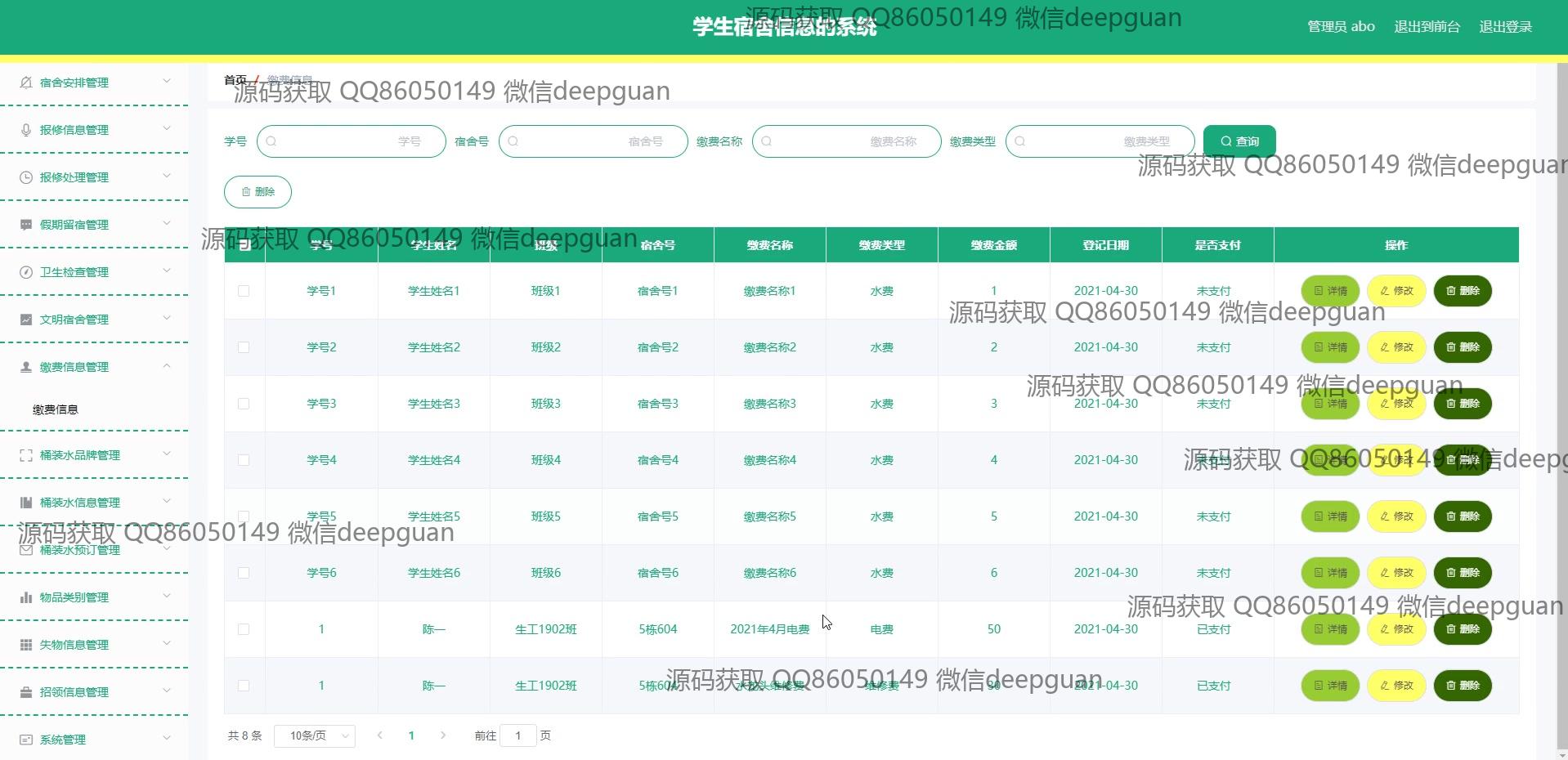
Task: Click the search icon in 缴费类型 field
Action: 1020,141
